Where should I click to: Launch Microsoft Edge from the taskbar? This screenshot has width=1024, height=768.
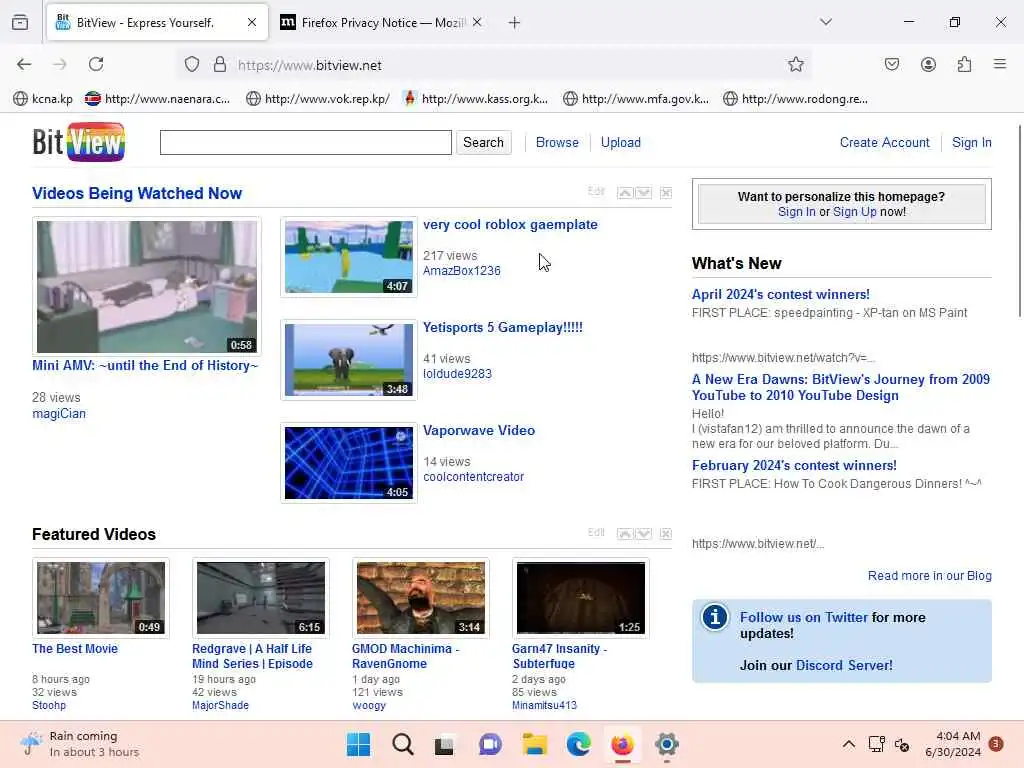(x=578, y=744)
